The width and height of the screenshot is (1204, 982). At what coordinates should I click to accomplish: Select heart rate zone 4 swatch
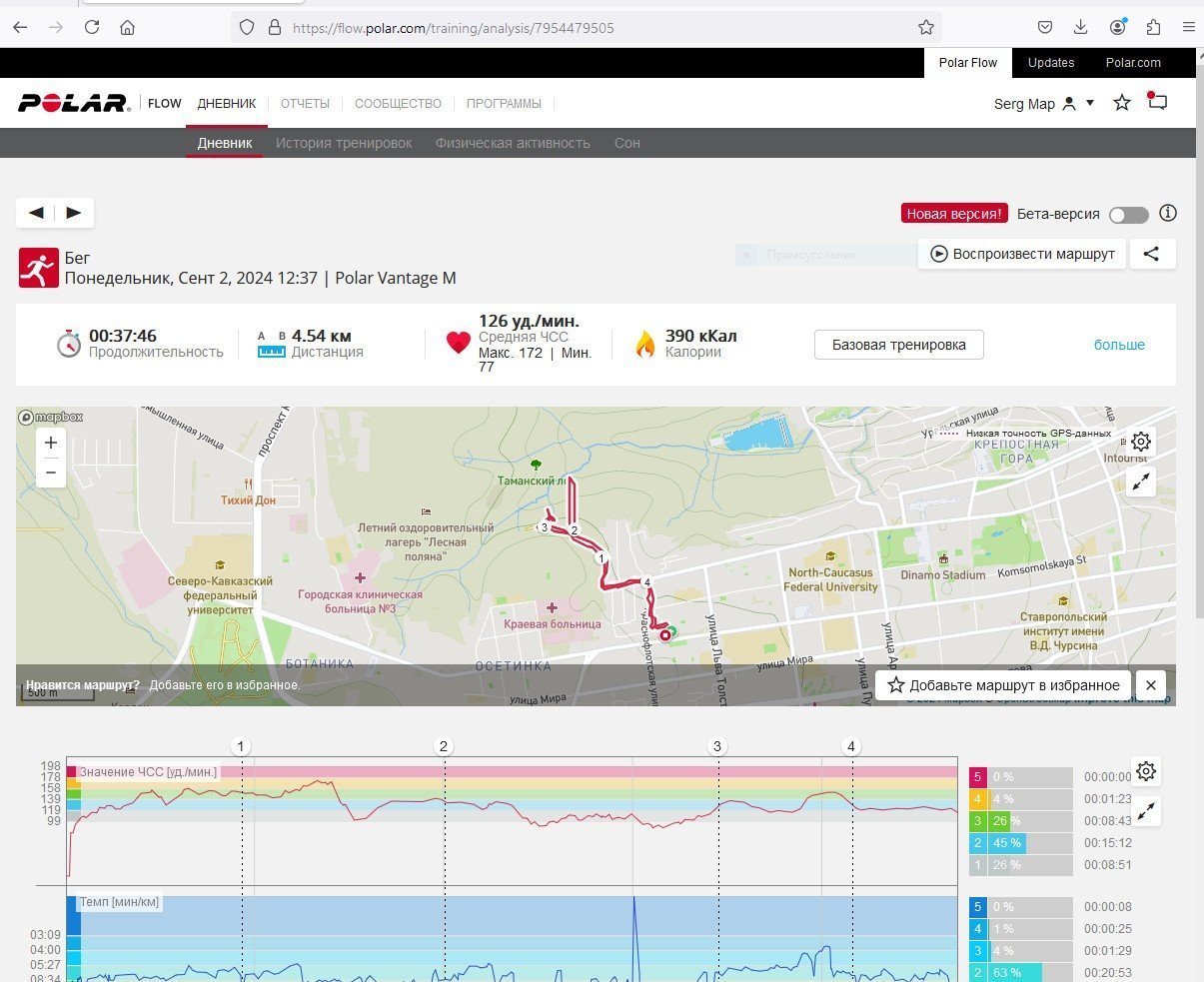pos(978,798)
